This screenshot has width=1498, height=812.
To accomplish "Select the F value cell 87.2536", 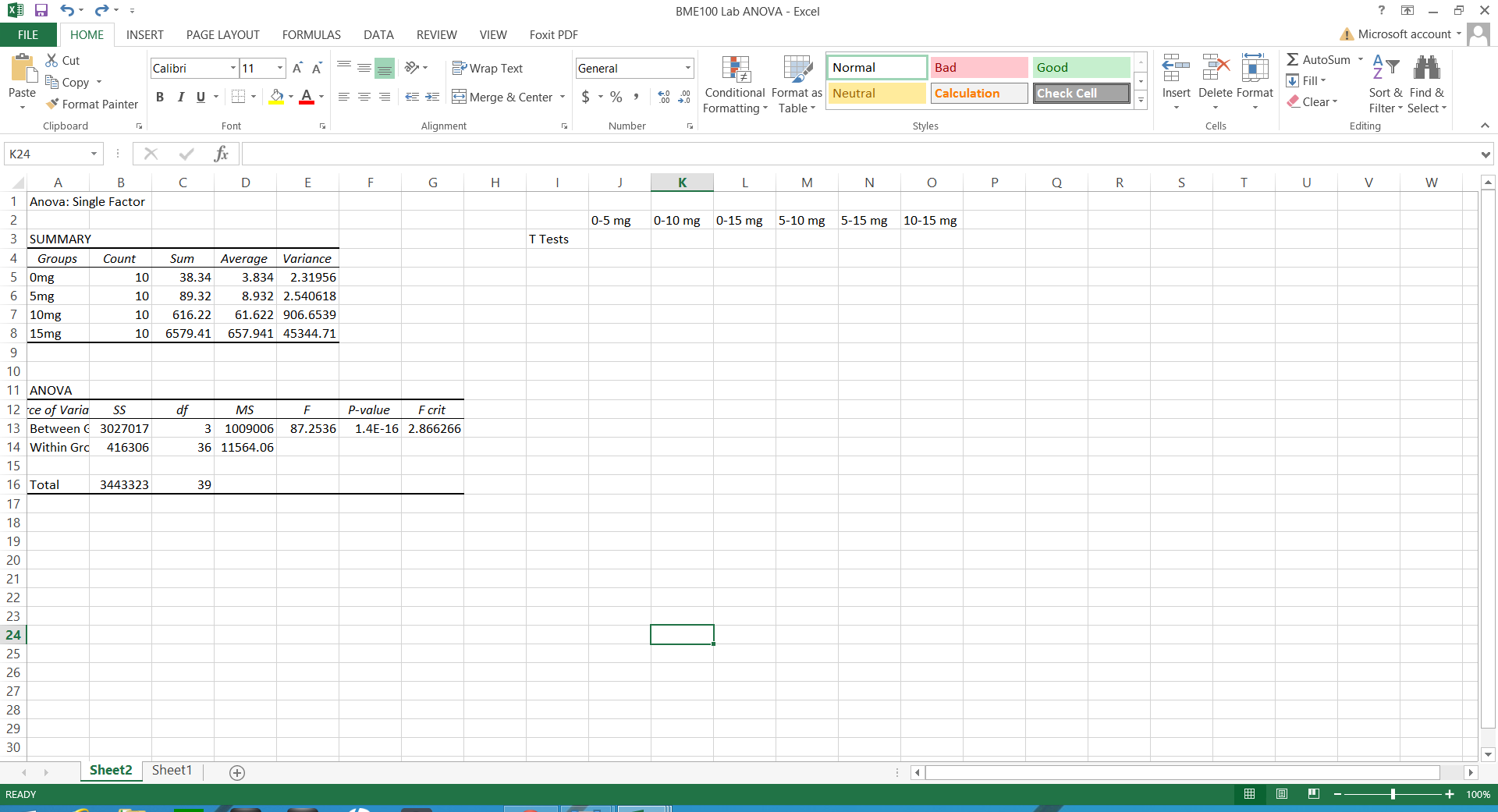I will coord(308,429).
